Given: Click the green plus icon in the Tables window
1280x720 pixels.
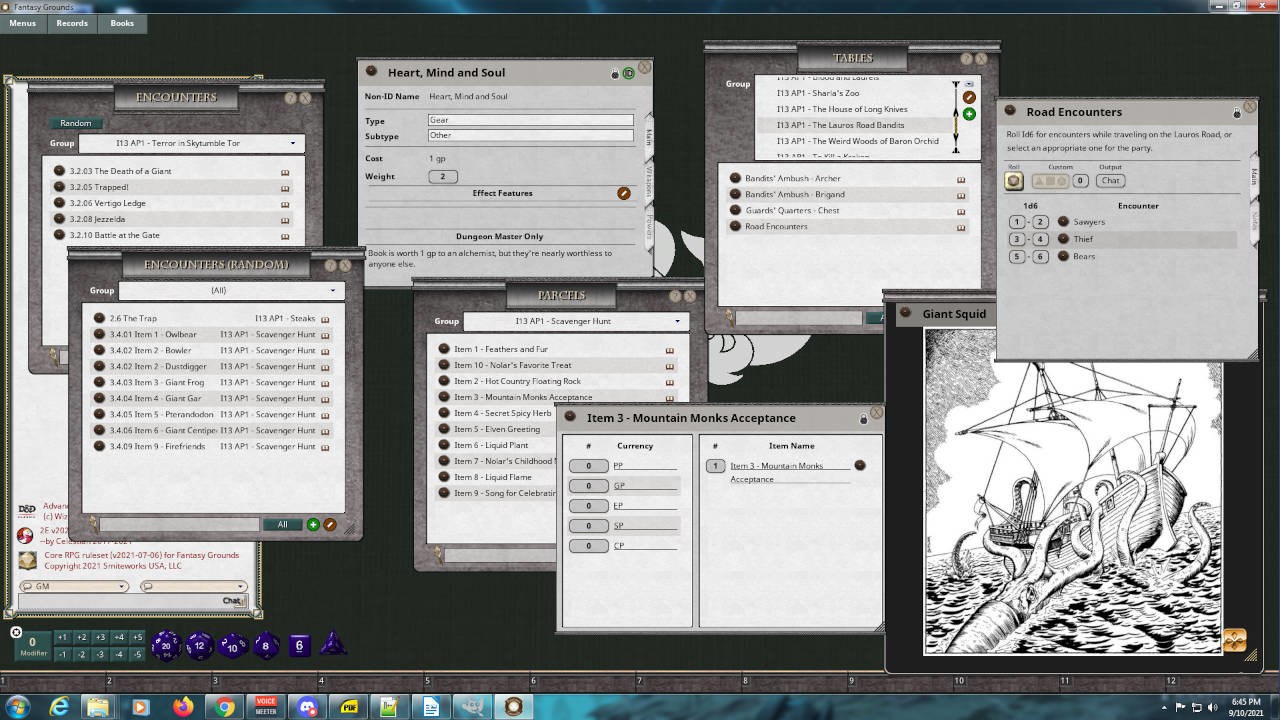Looking at the screenshot, I should coord(968,114).
